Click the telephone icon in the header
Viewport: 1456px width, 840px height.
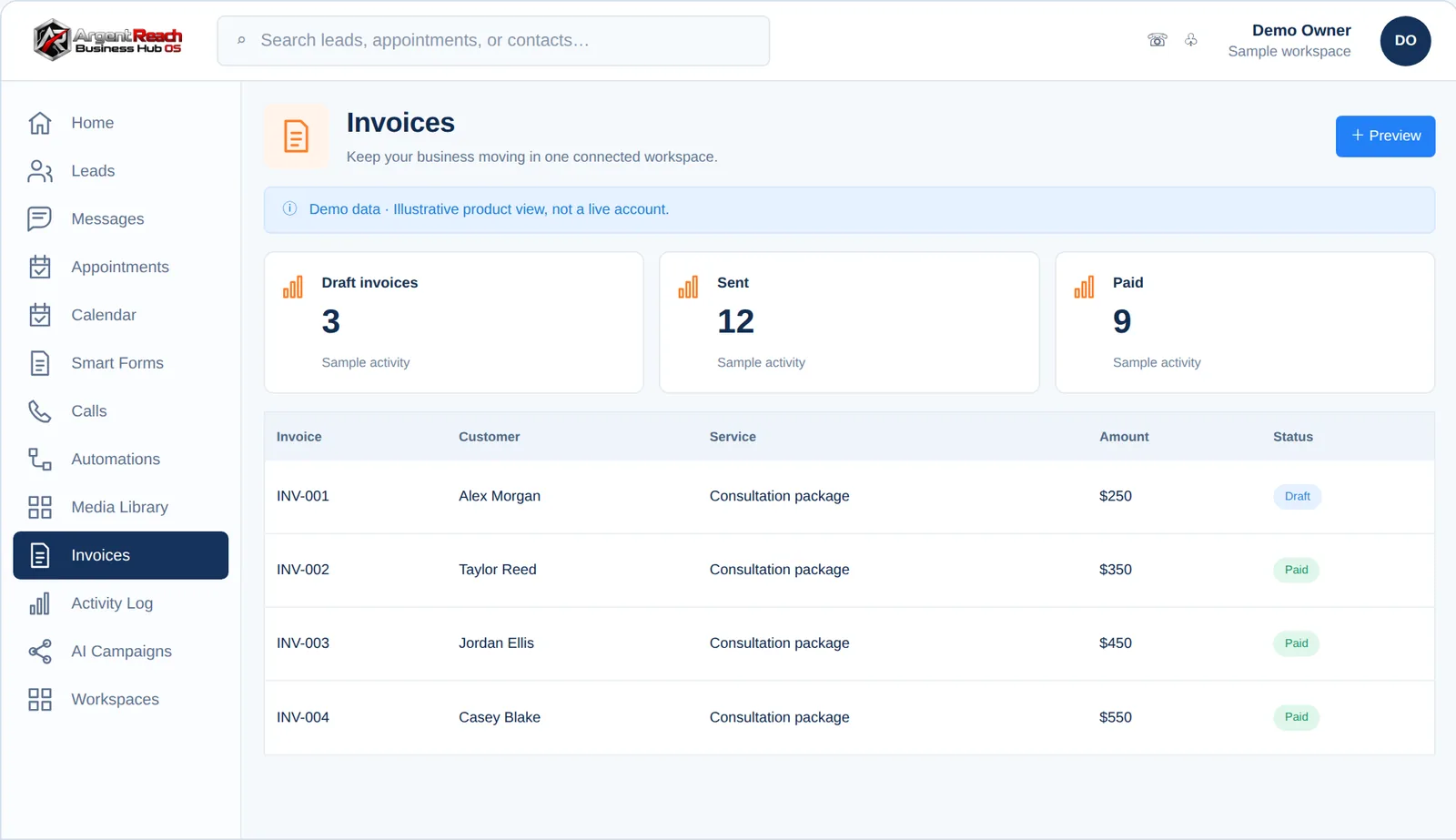click(1158, 40)
